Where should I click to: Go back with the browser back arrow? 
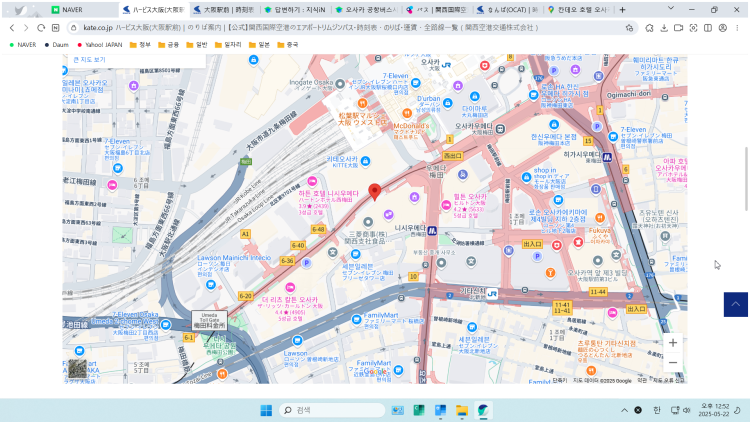(12, 28)
